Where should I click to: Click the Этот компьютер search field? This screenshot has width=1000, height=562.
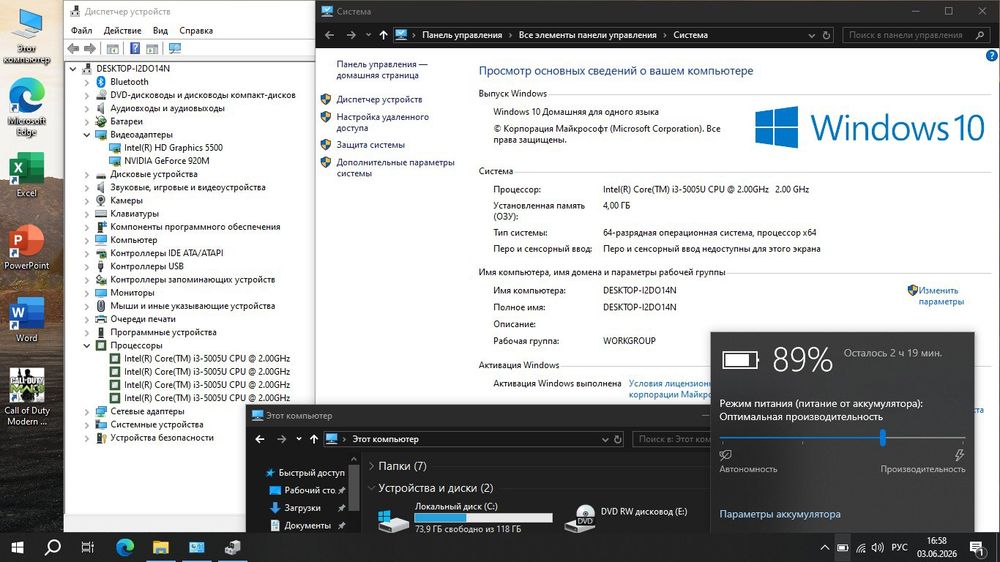point(673,439)
